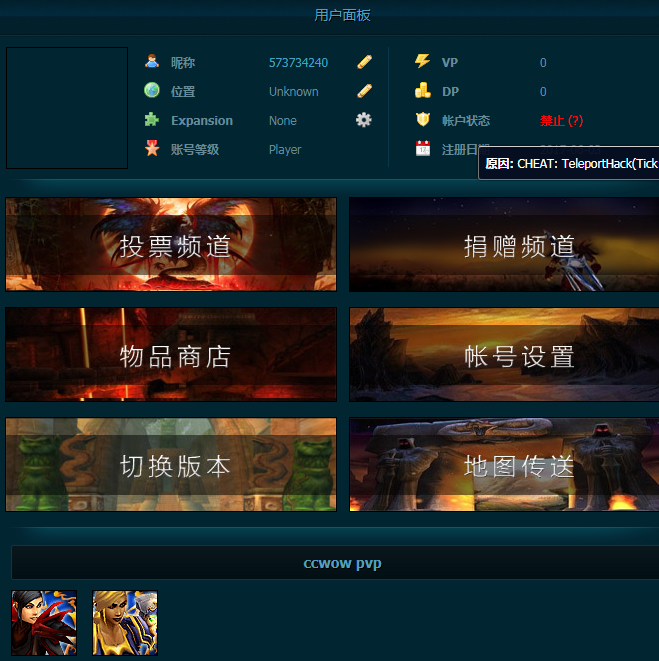Click the nickname user avatar icon

tap(152, 62)
